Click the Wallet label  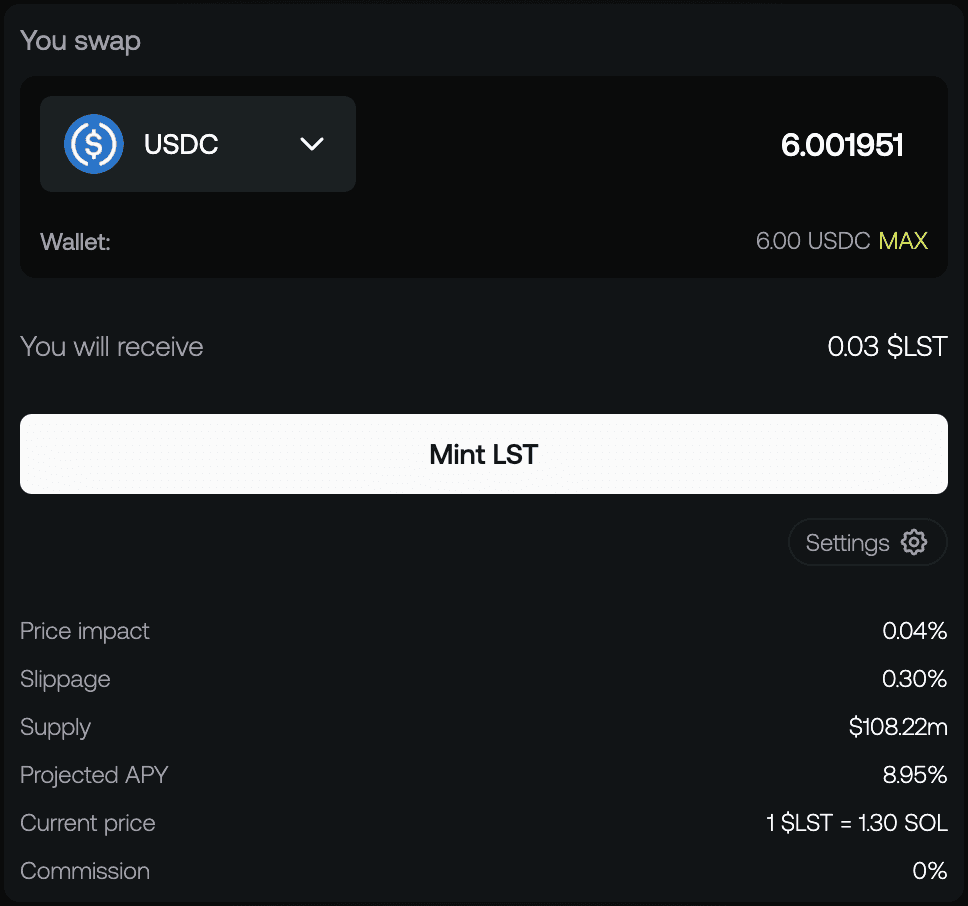[75, 242]
